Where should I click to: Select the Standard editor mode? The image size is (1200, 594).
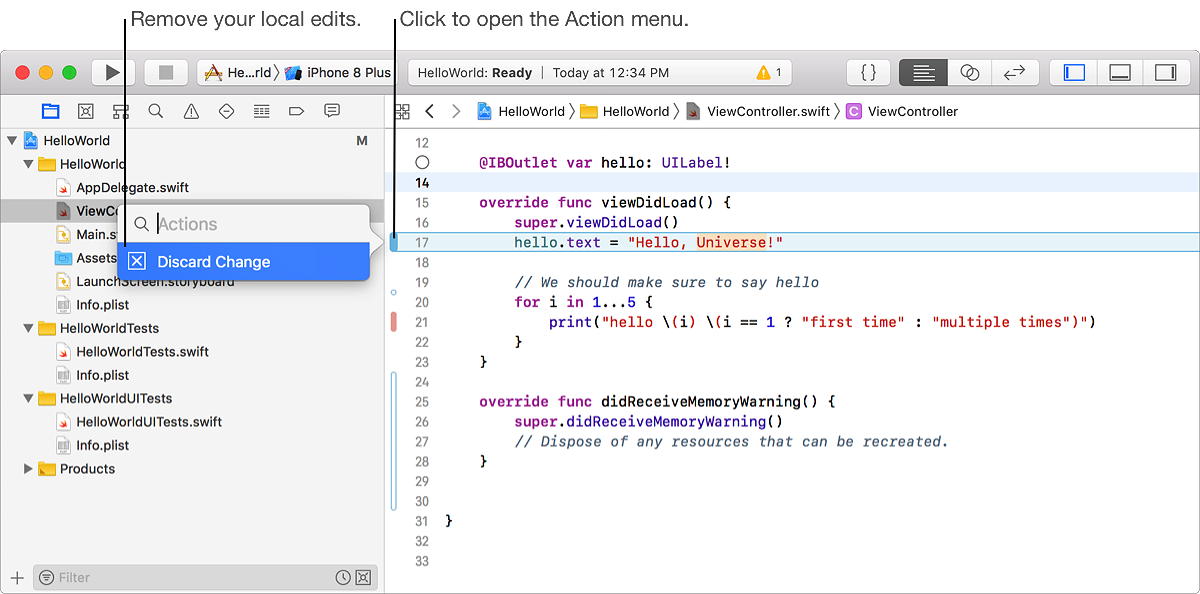(923, 73)
